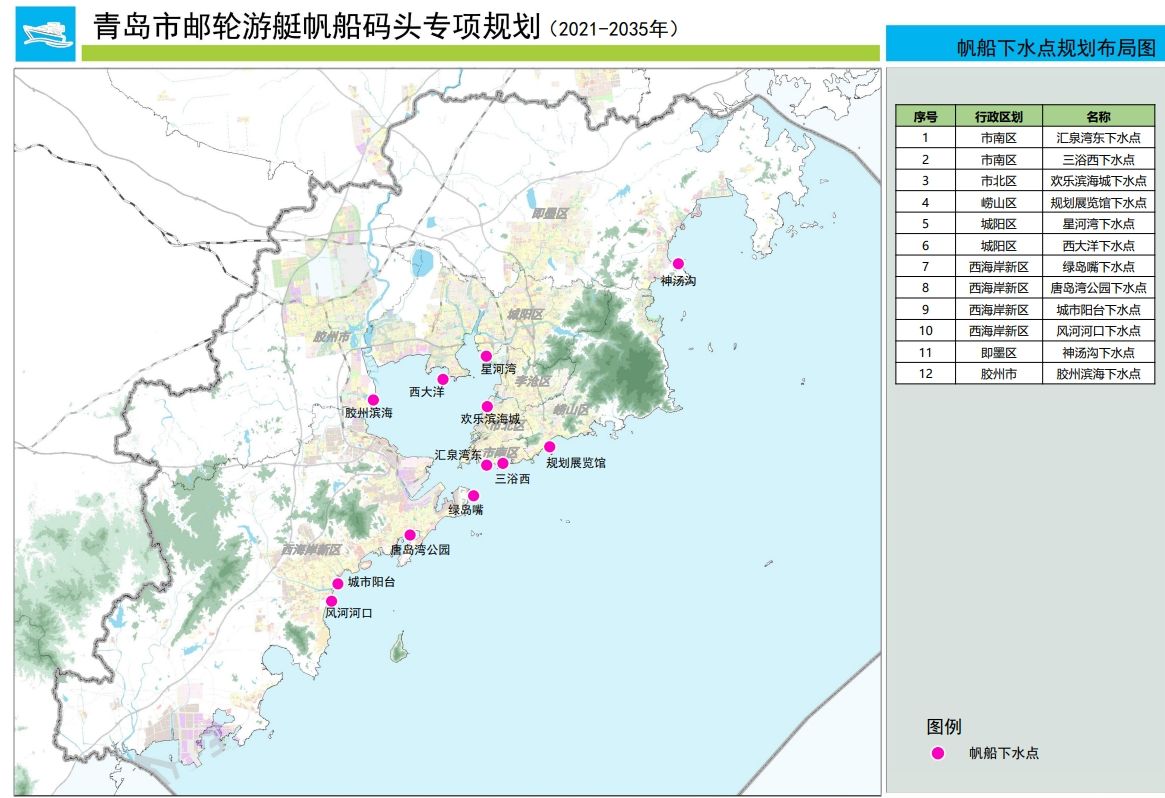Click the 西大洋 launch point dot
This screenshot has width=1165, height=798.
pyautogui.click(x=442, y=379)
